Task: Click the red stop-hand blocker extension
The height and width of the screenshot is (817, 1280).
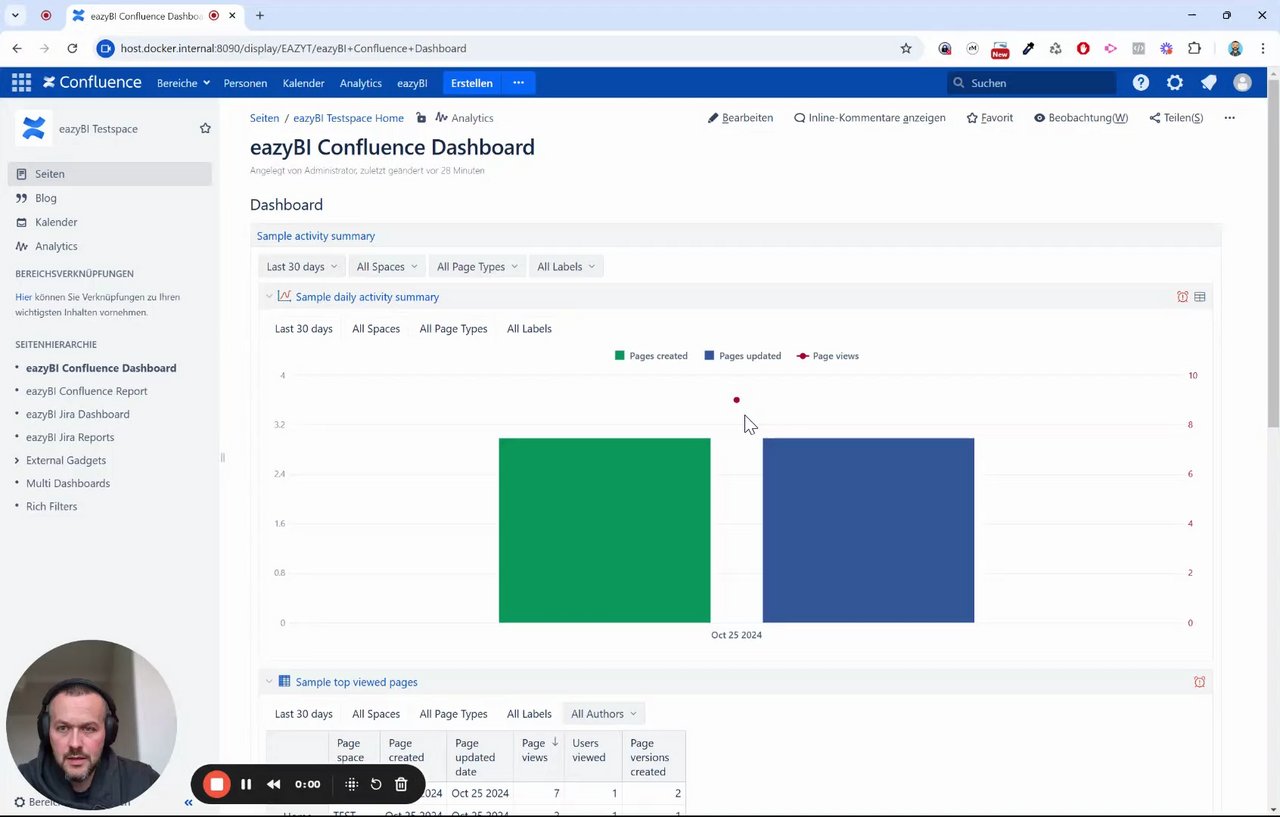Action: (1083, 48)
